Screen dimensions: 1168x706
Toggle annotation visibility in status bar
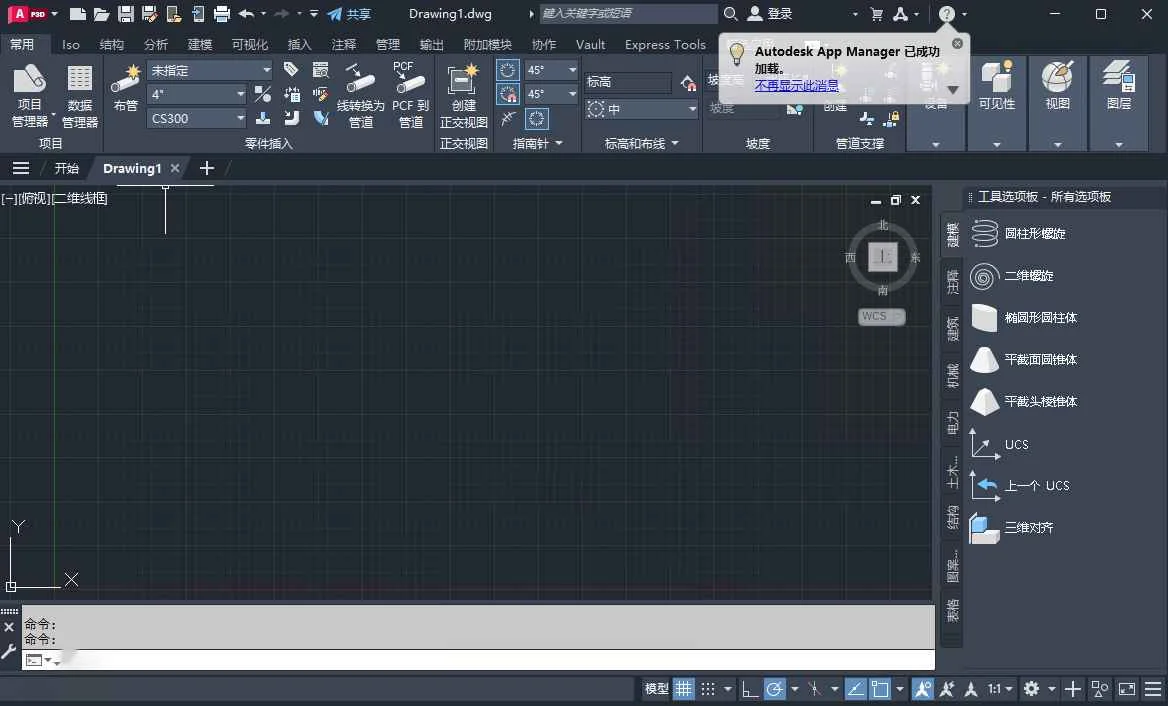(x=922, y=689)
